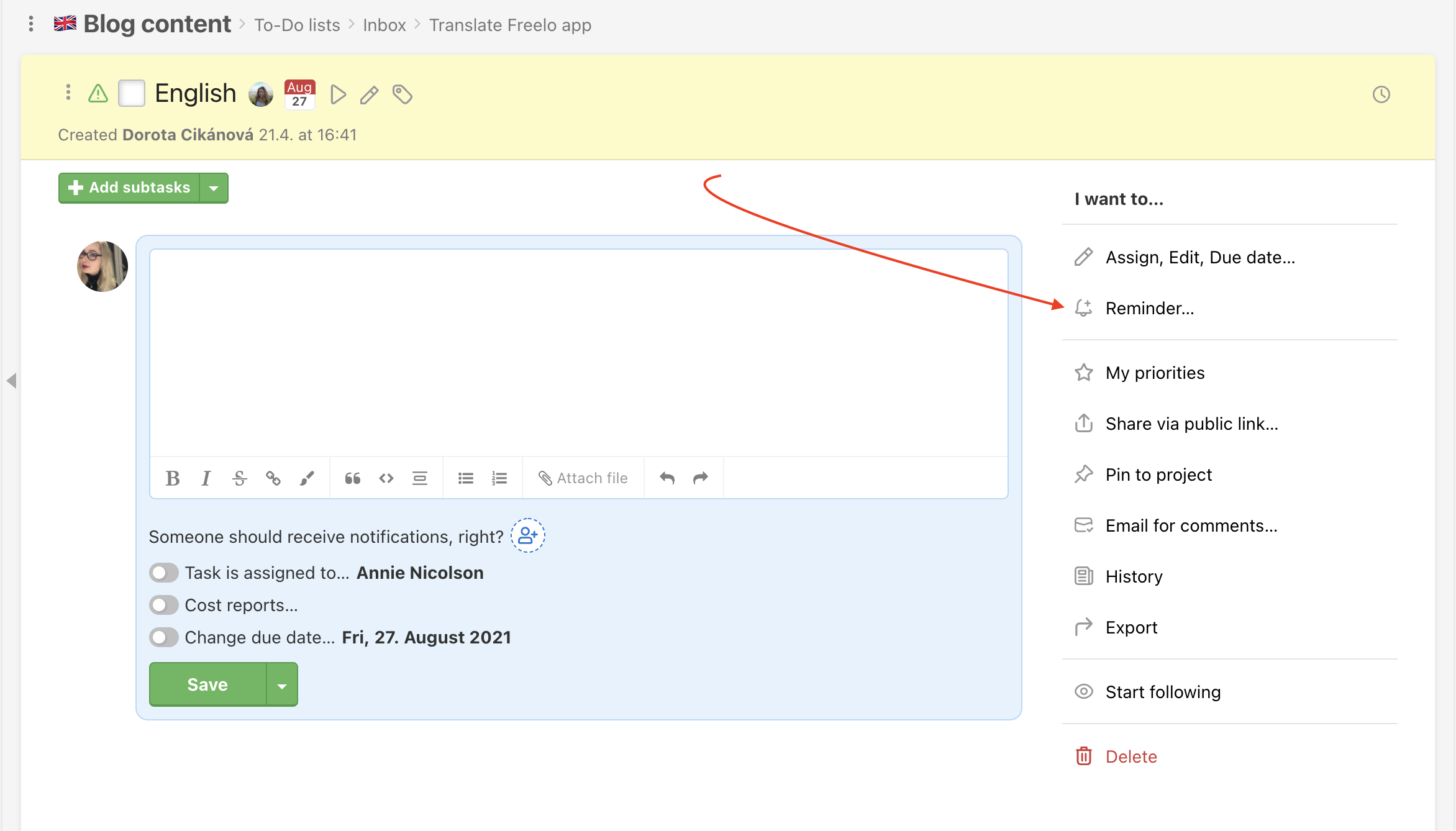Select Delete from the actions menu

[1131, 756]
